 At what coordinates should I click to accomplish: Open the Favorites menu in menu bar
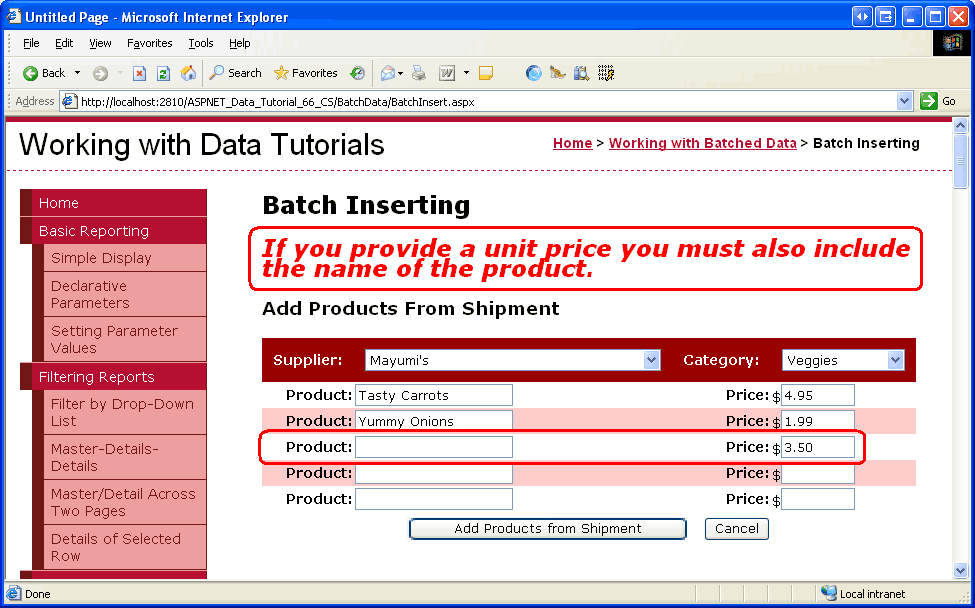149,43
